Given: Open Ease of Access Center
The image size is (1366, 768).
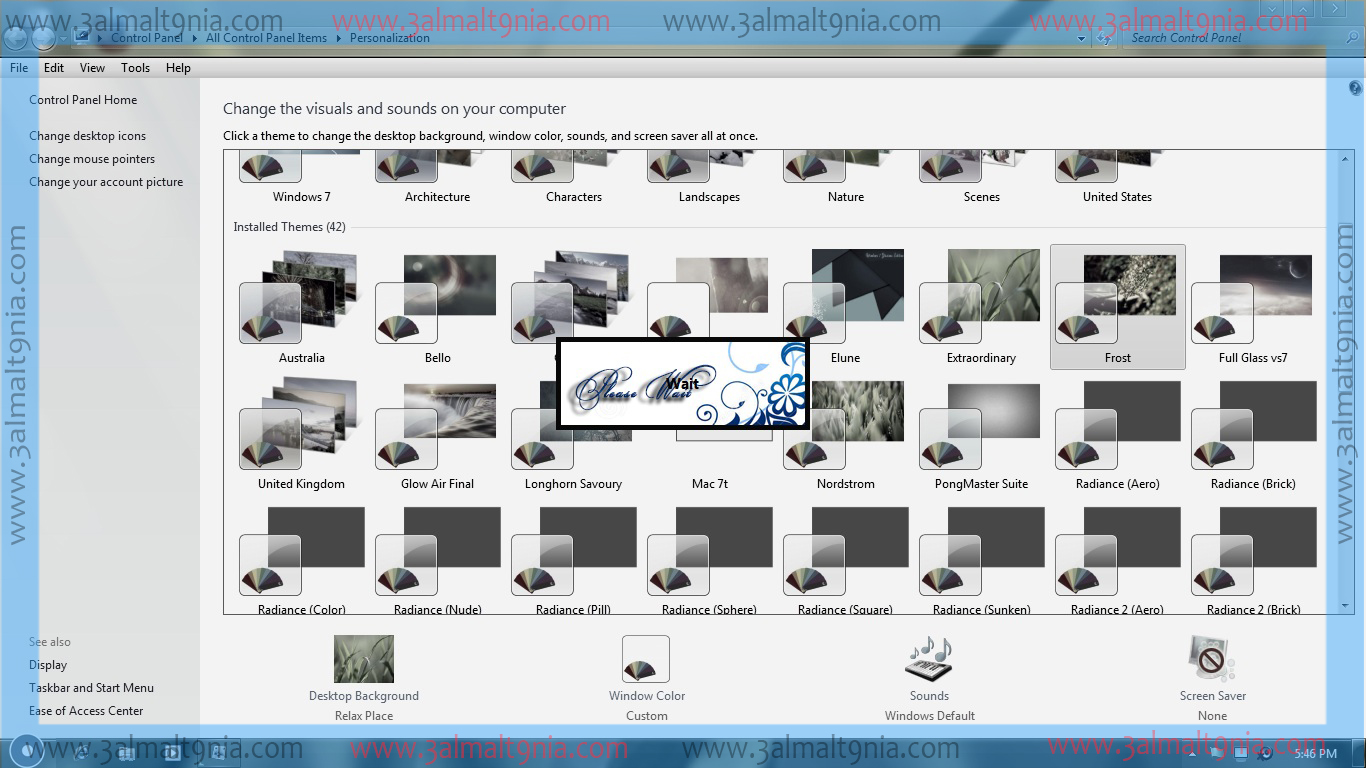Looking at the screenshot, I should click(86, 711).
